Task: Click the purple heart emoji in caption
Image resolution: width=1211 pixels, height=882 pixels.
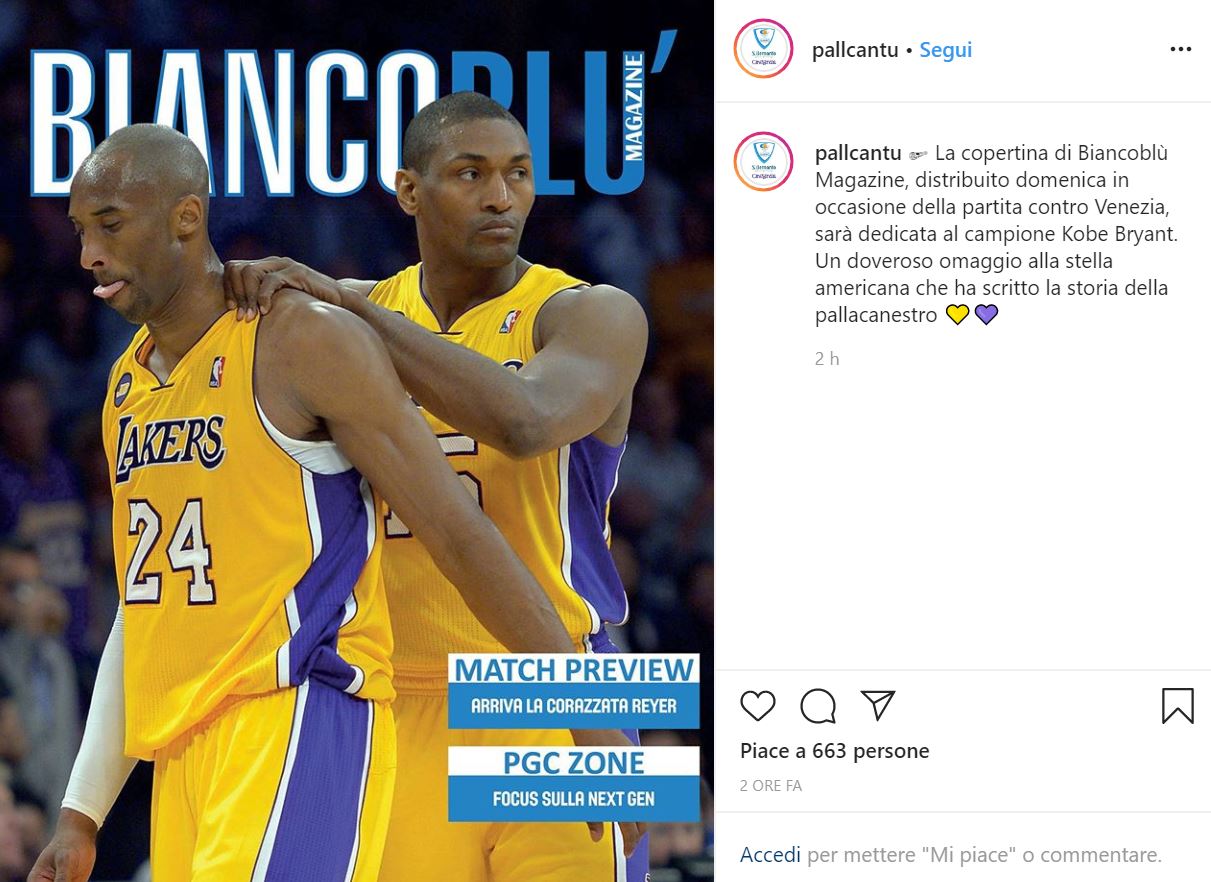Action: tap(986, 315)
